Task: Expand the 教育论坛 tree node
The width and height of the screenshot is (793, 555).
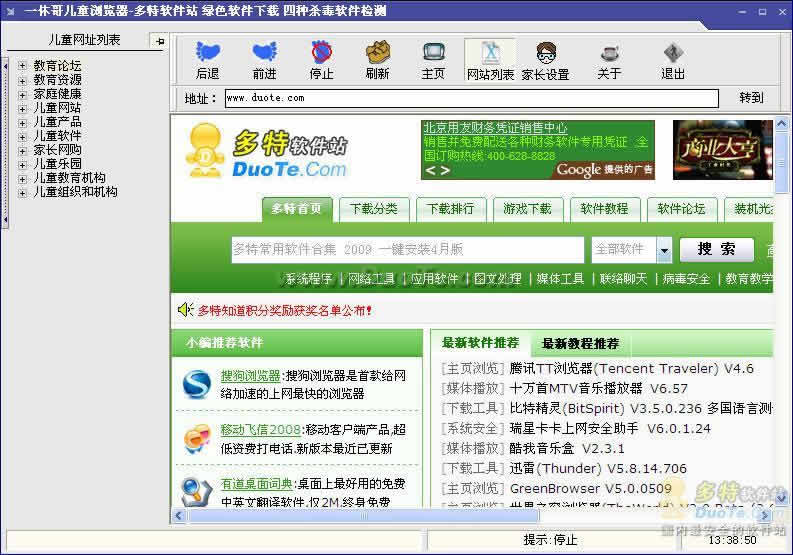Action: coord(22,65)
